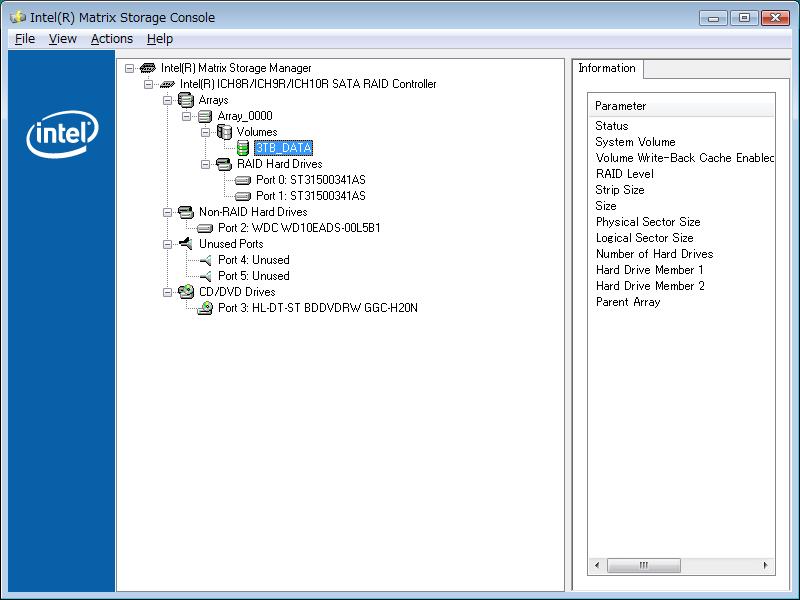Collapse the Volumes node
The height and width of the screenshot is (600, 800).
coord(206,133)
